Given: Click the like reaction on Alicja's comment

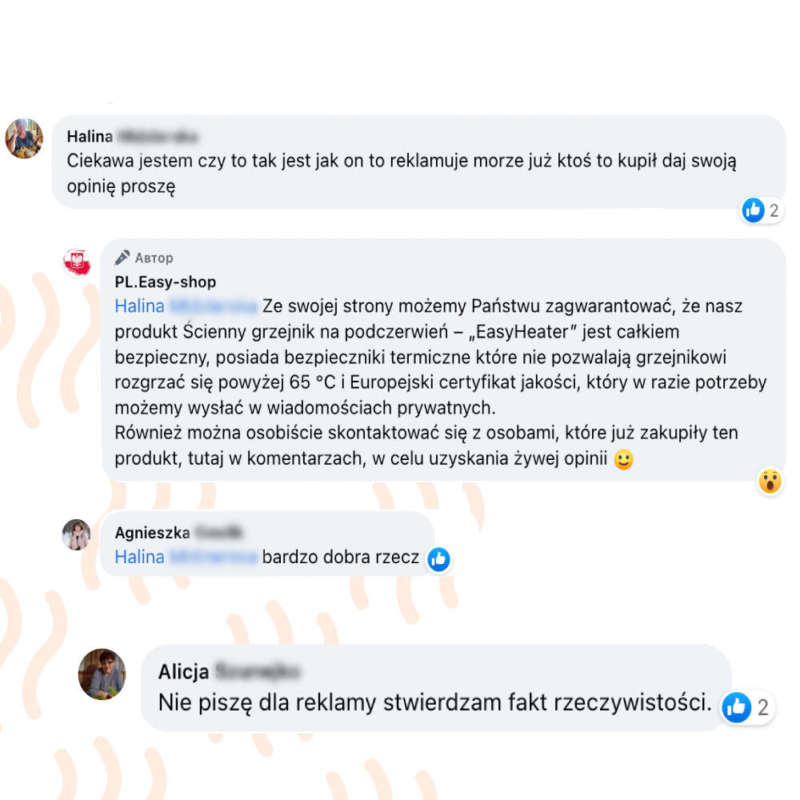Looking at the screenshot, I should [736, 707].
